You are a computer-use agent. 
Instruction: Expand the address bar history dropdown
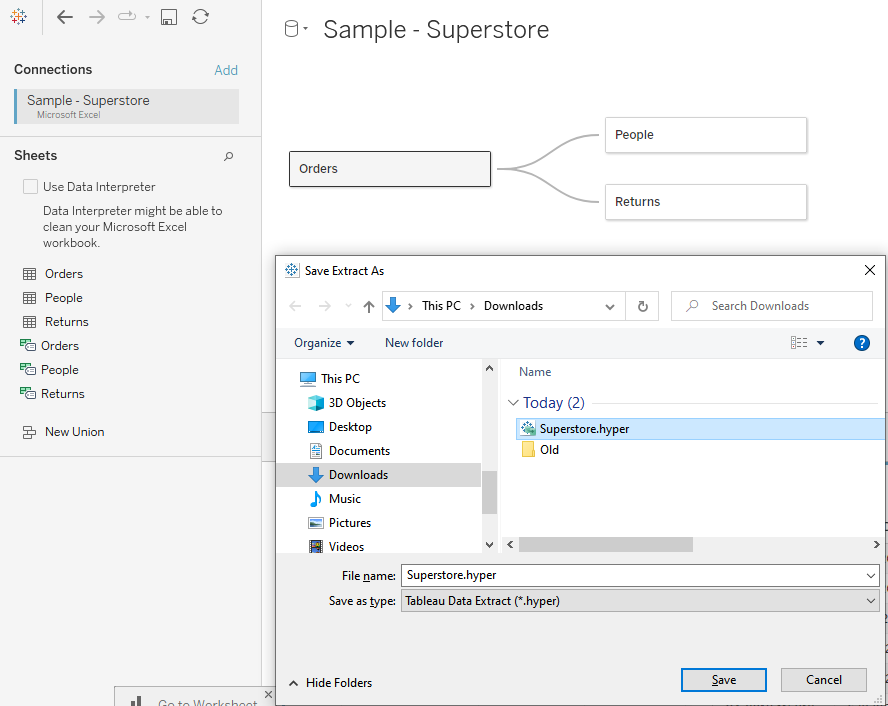click(x=610, y=307)
